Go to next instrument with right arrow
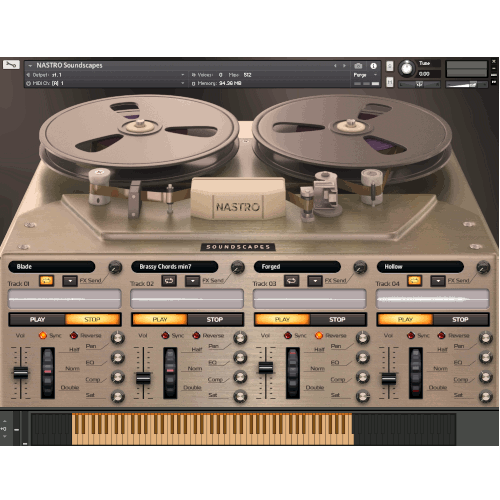500x500 pixels. tap(344, 66)
